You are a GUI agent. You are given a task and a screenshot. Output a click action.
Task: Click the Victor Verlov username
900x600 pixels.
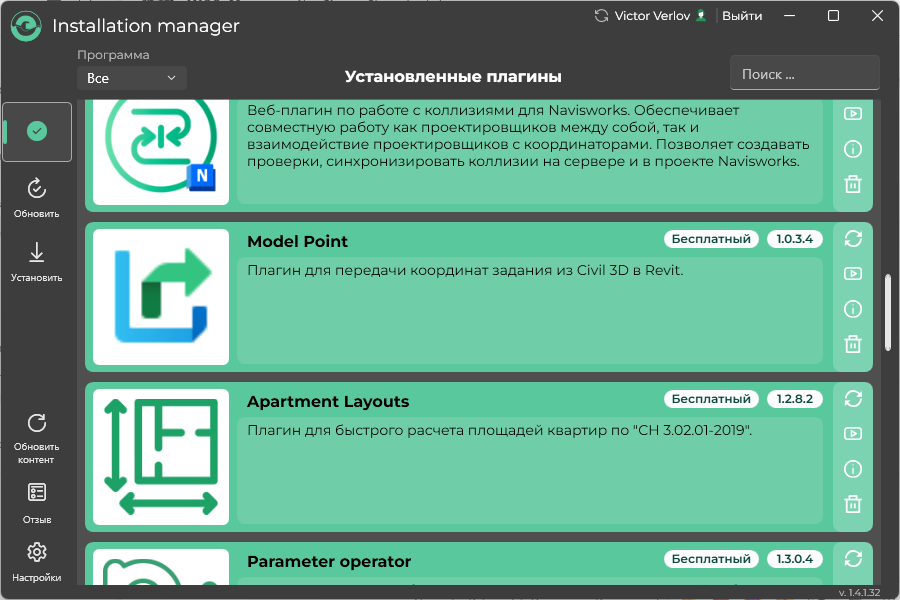point(652,16)
